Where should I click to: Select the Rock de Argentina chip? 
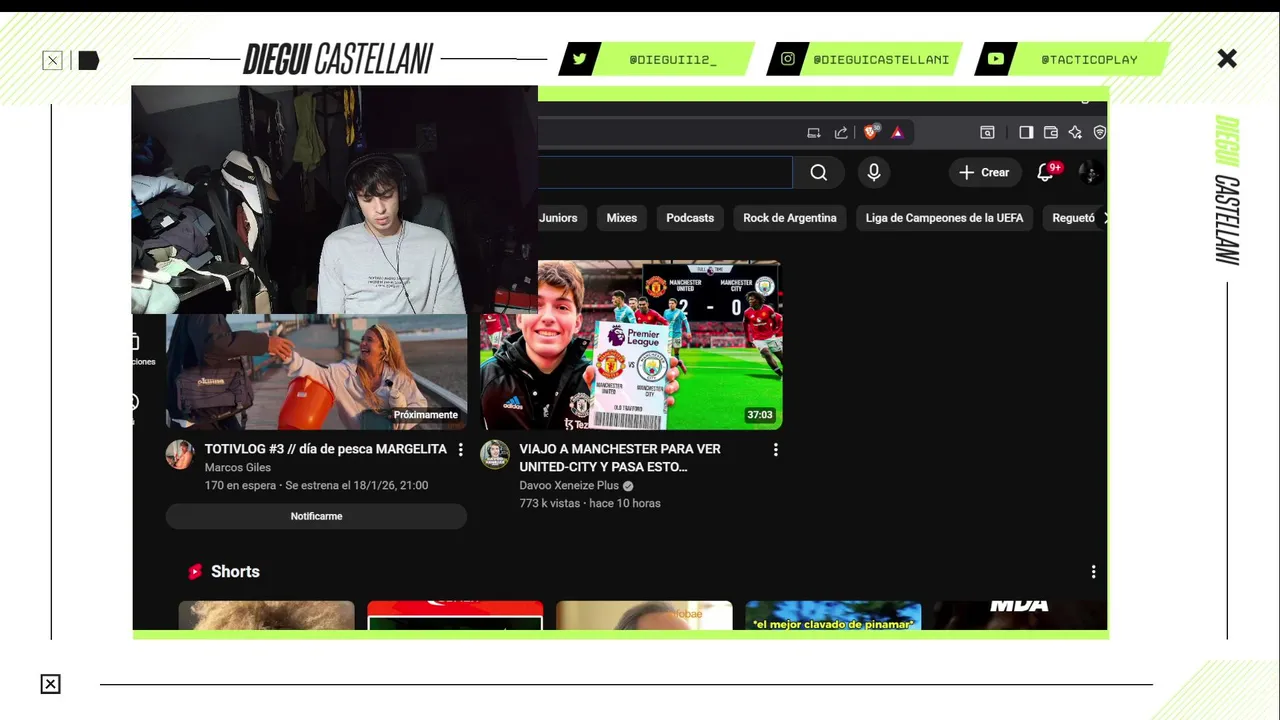point(790,218)
